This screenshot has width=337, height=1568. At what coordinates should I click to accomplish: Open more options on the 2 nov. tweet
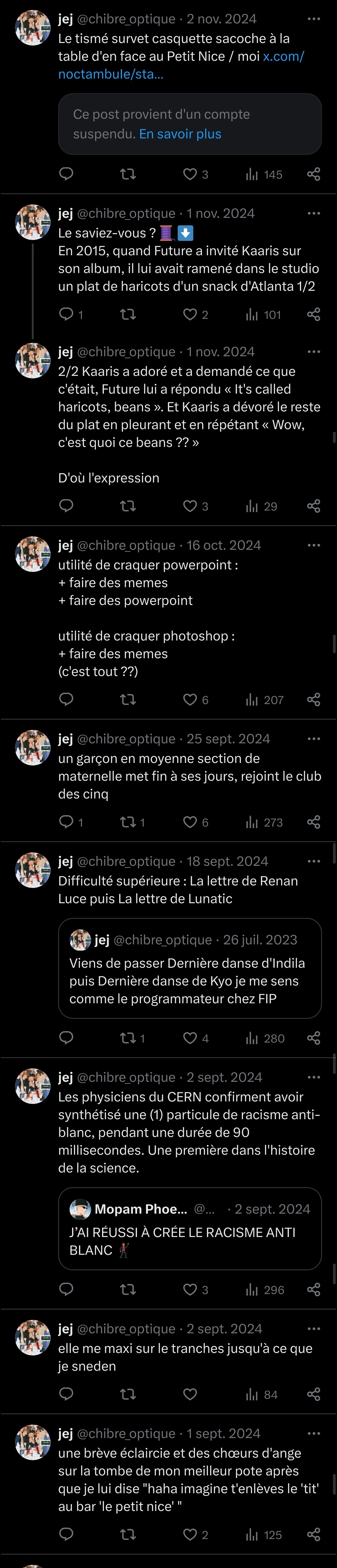point(313,19)
